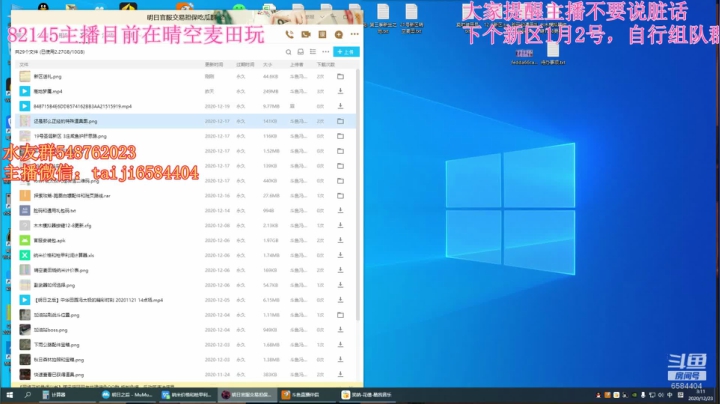
Task: Download the txt file dated 2020-12-14
Action: (x=340, y=210)
